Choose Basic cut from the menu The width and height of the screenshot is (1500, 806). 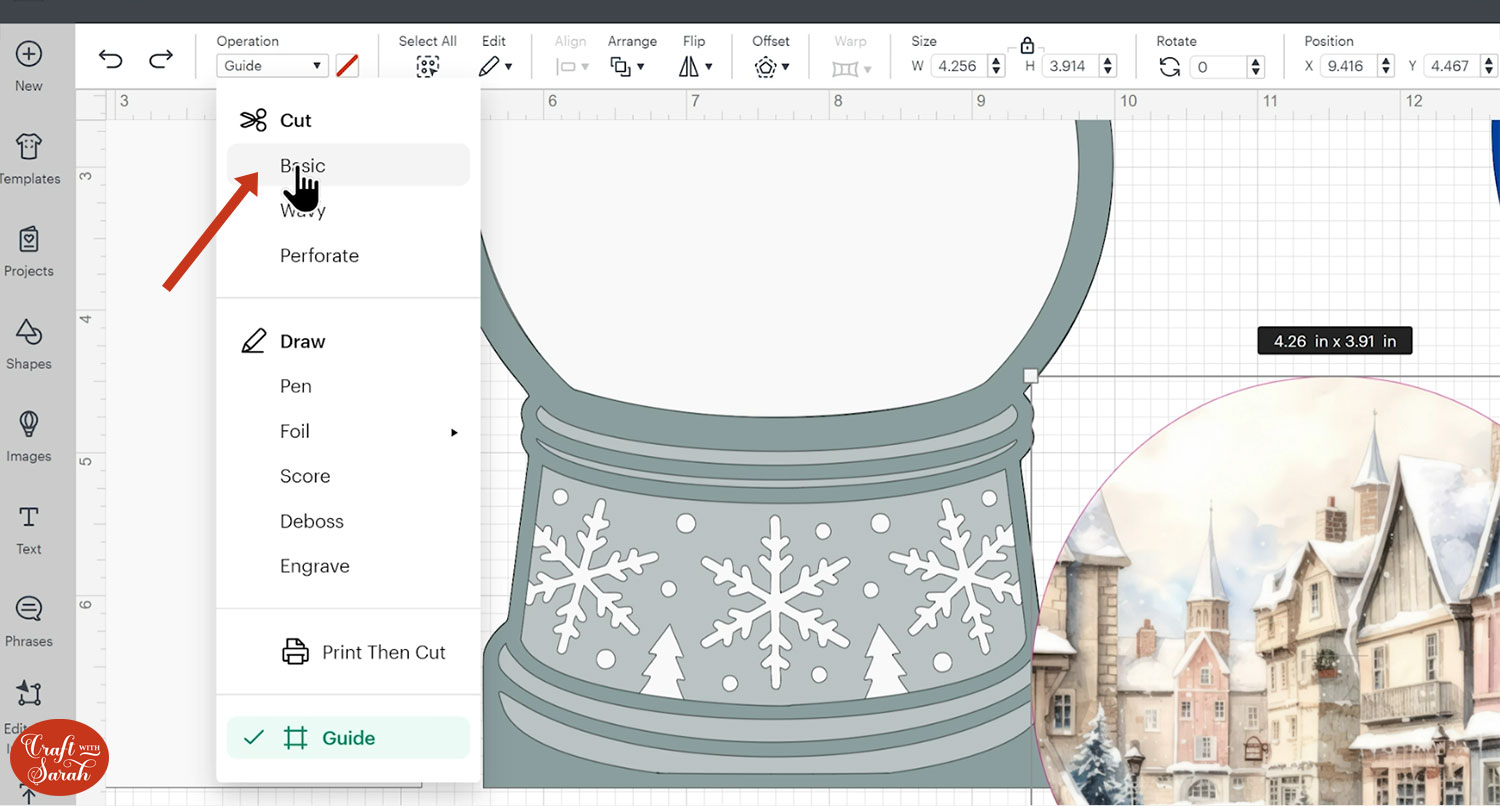point(303,166)
